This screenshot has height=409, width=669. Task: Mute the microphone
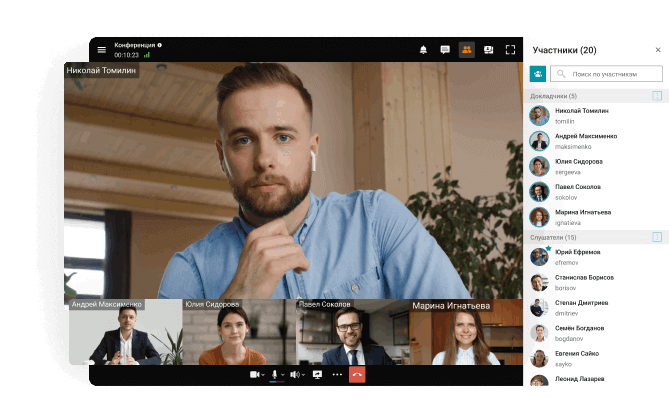275,374
